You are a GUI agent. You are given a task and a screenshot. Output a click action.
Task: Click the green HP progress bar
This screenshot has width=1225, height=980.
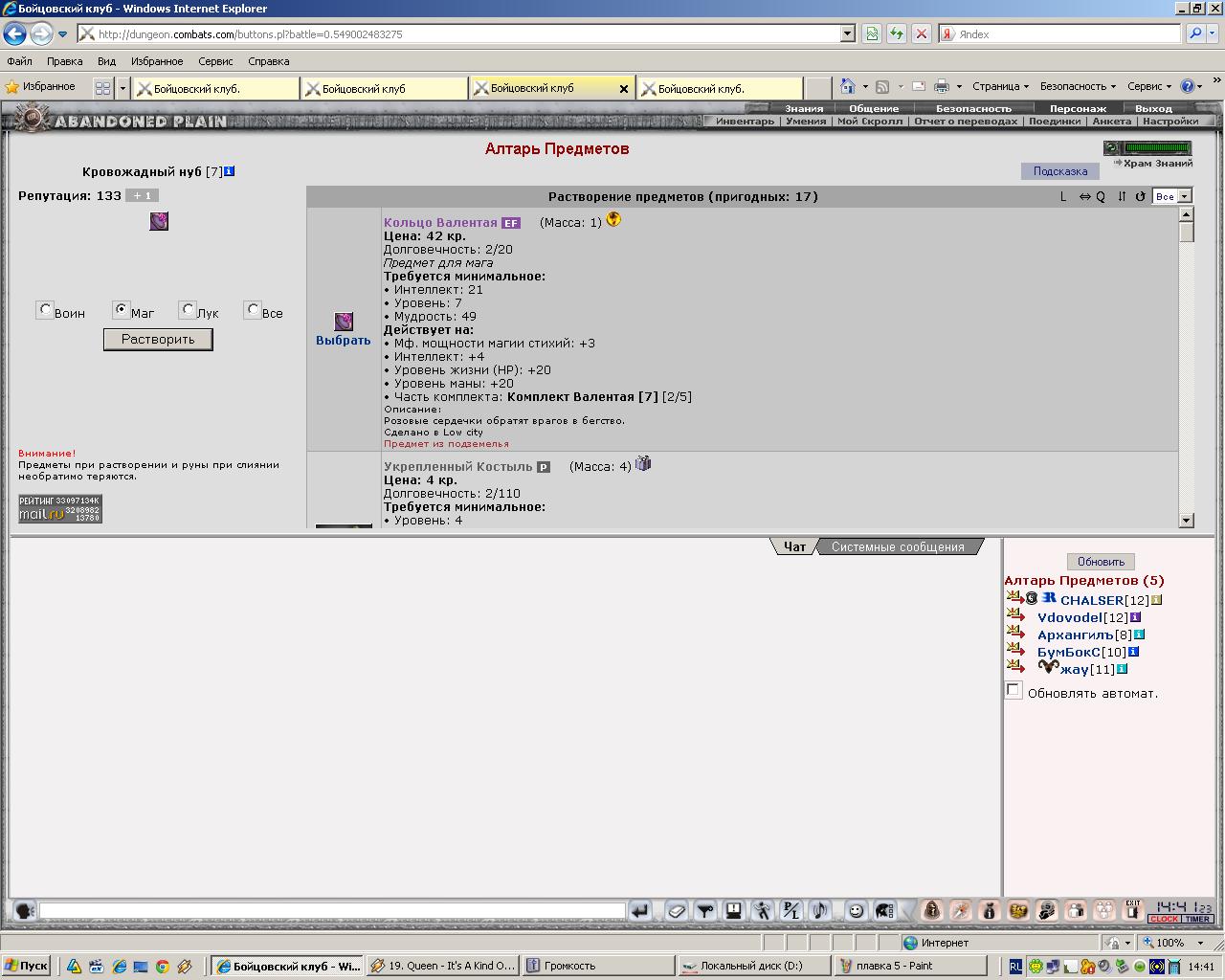[x=1158, y=148]
